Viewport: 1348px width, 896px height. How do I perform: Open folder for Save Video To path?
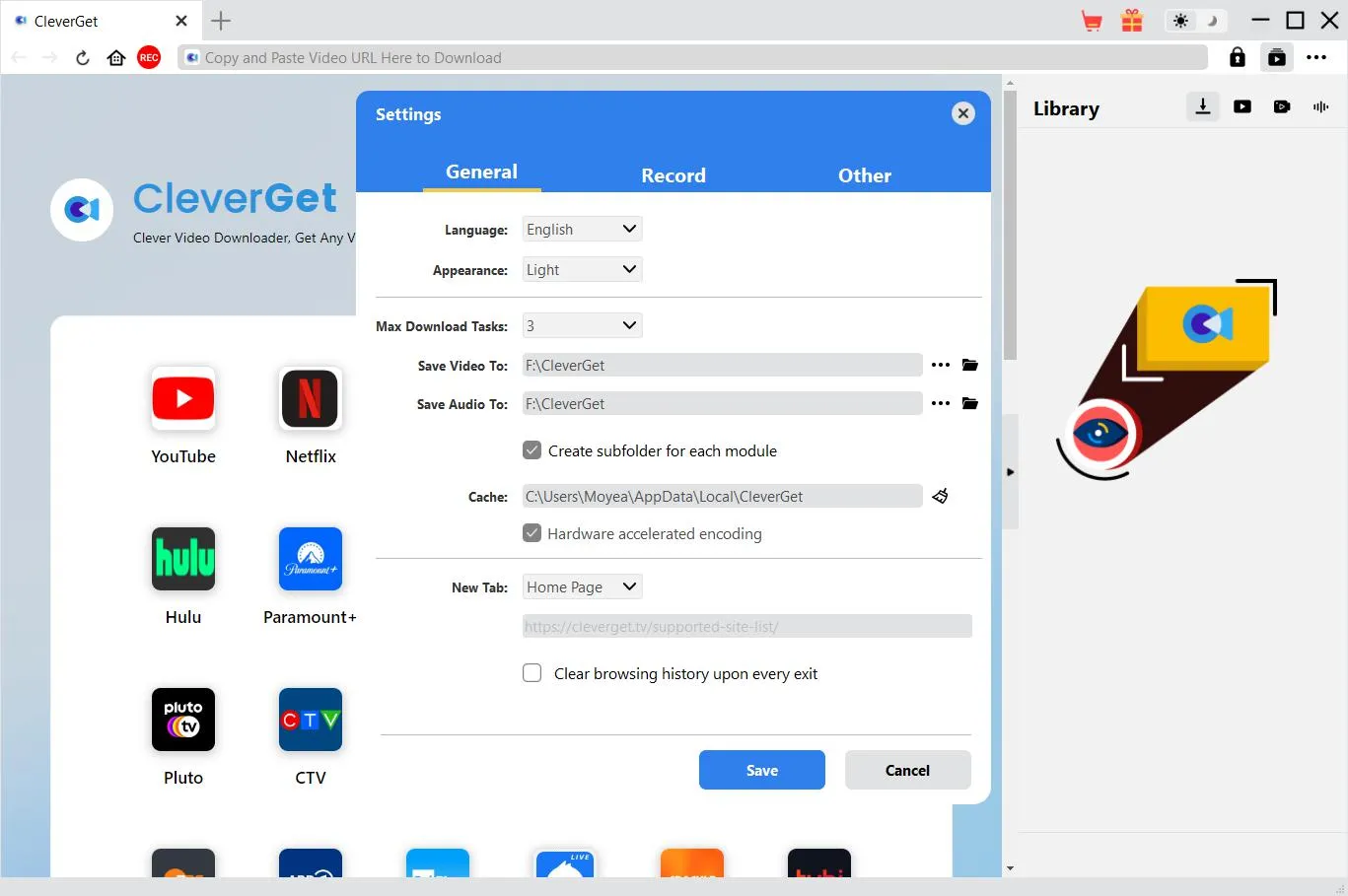coord(970,365)
